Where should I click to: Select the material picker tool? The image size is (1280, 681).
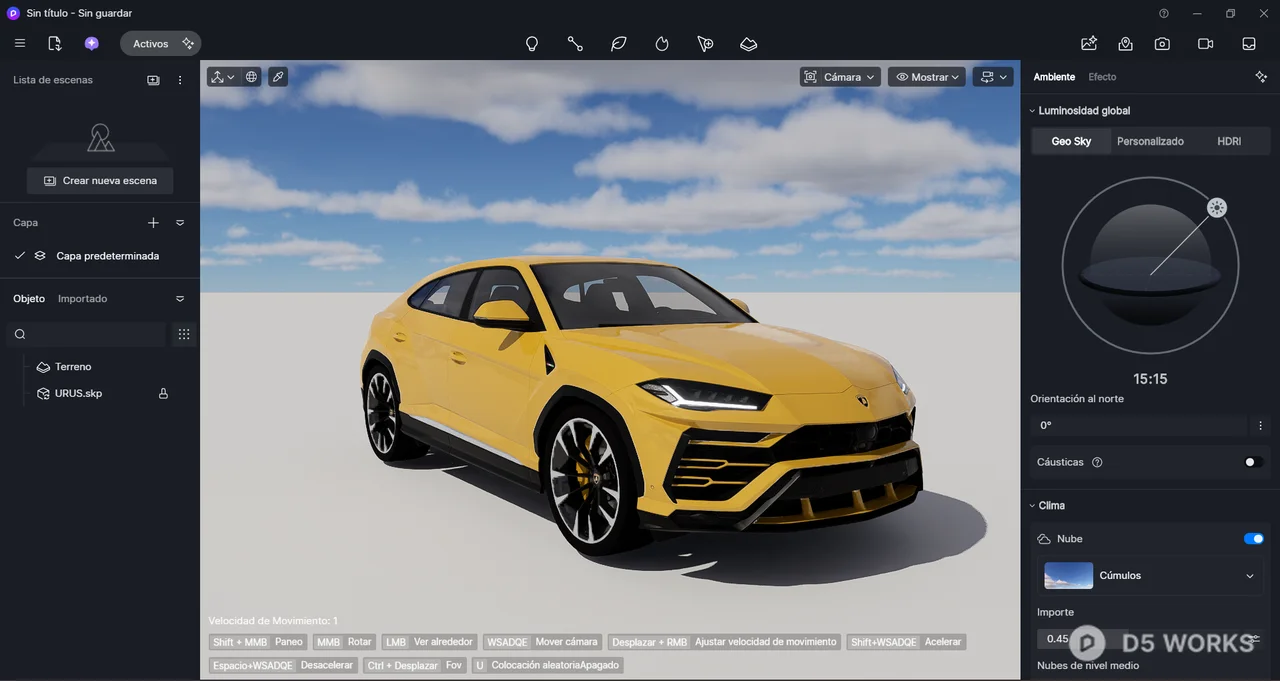[705, 44]
